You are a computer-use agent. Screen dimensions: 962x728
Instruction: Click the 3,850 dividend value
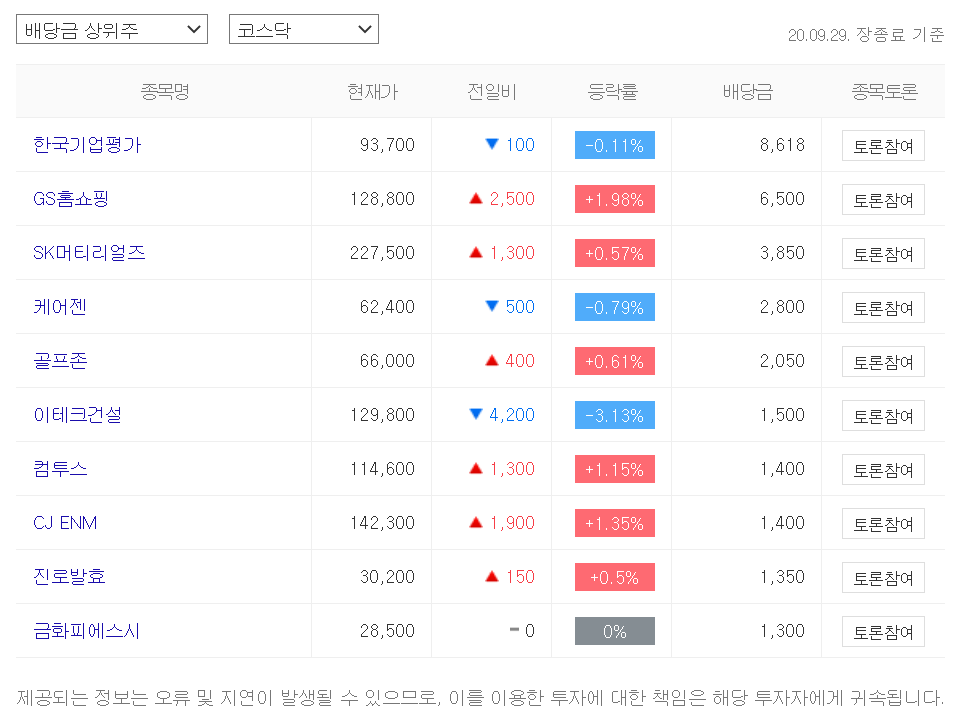click(782, 253)
